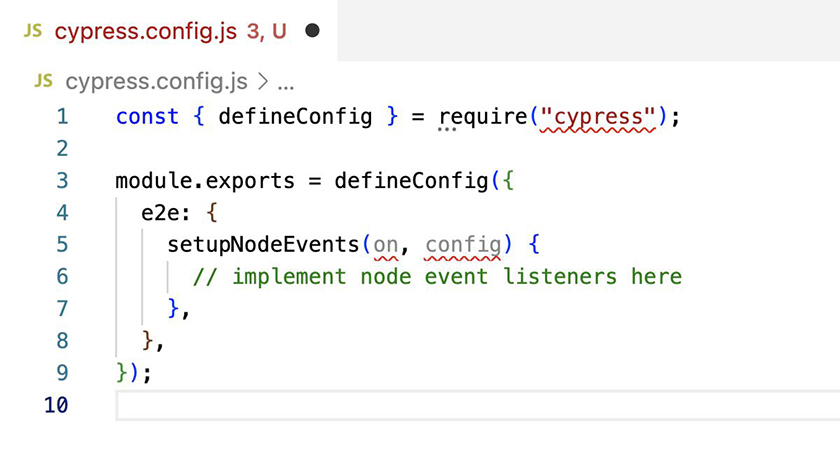Click the JS file icon in tab

tap(33, 31)
